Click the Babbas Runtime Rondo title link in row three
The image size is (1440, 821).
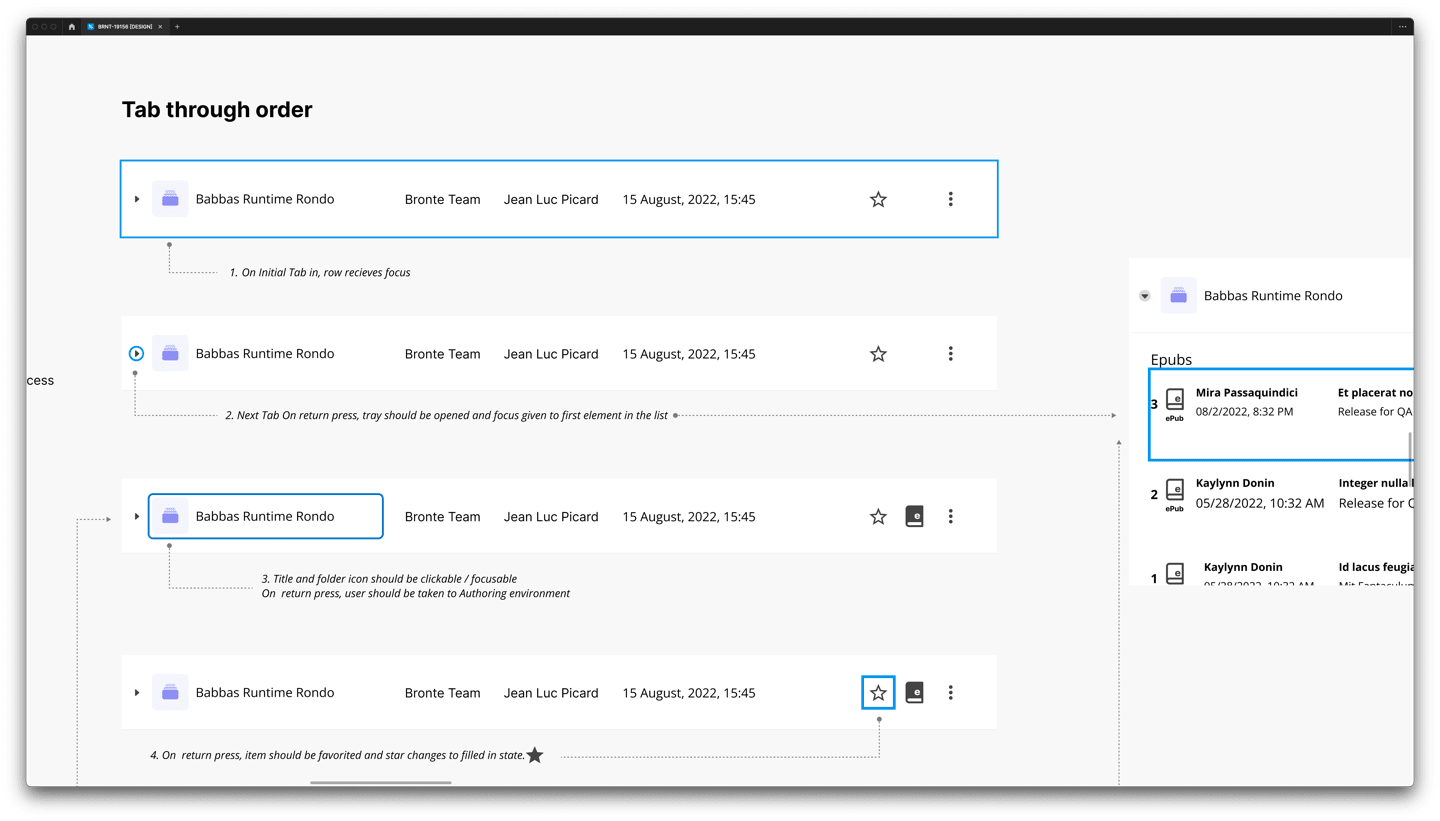[x=265, y=516]
